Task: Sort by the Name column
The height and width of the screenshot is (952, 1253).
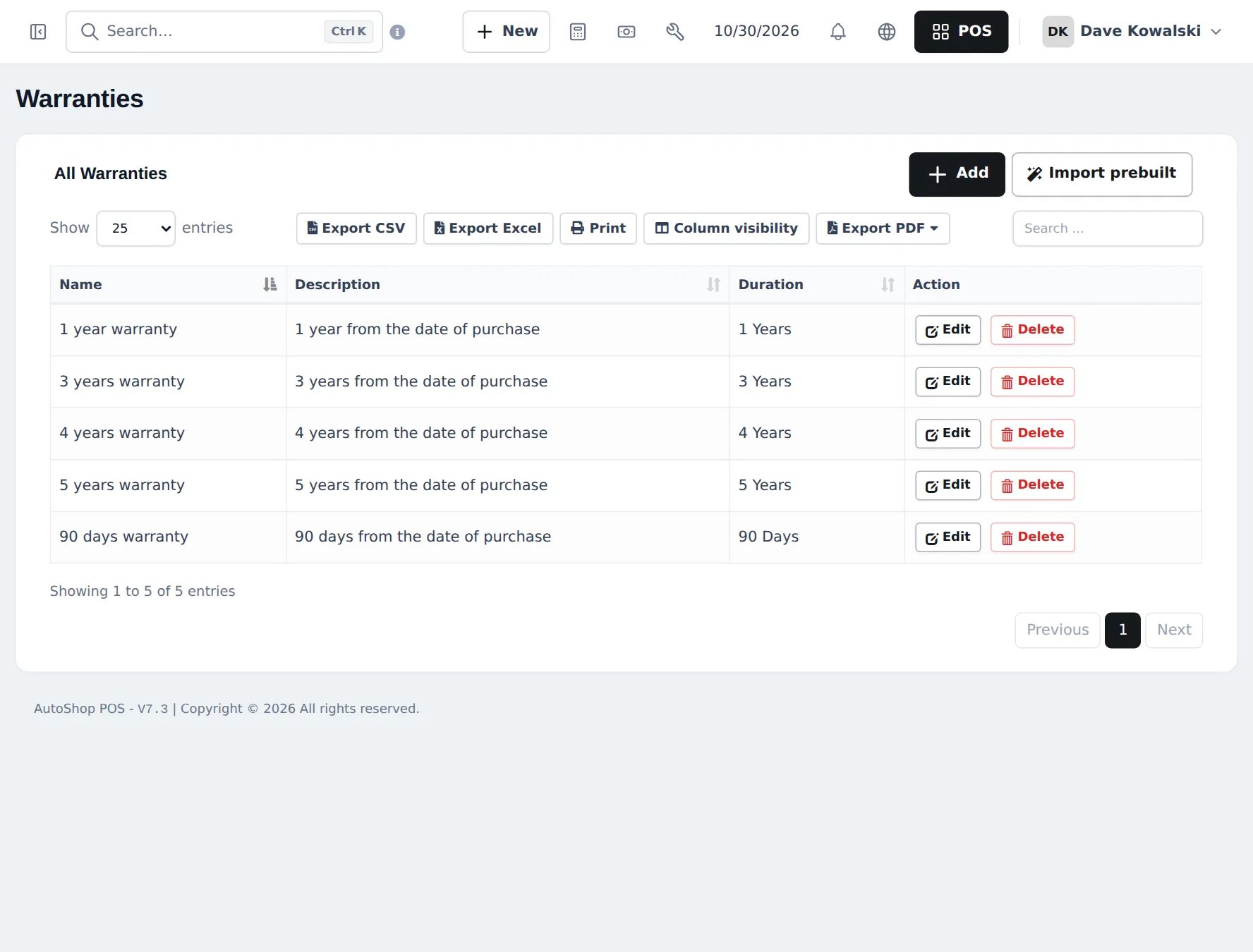Action: coord(168,285)
